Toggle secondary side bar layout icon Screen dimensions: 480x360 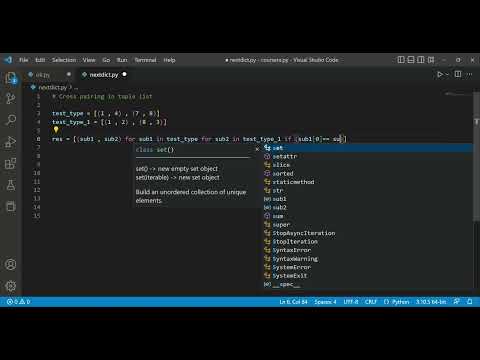(x=421, y=60)
